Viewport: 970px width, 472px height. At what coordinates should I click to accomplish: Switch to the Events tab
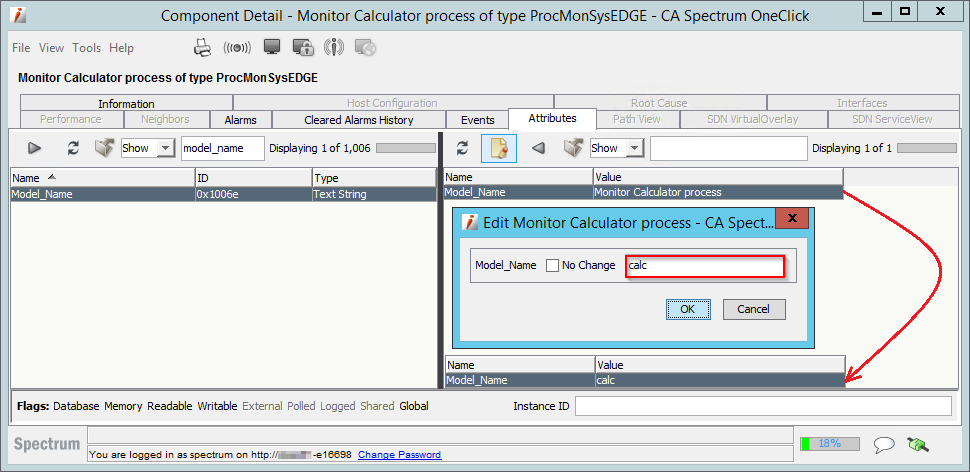tap(478, 119)
